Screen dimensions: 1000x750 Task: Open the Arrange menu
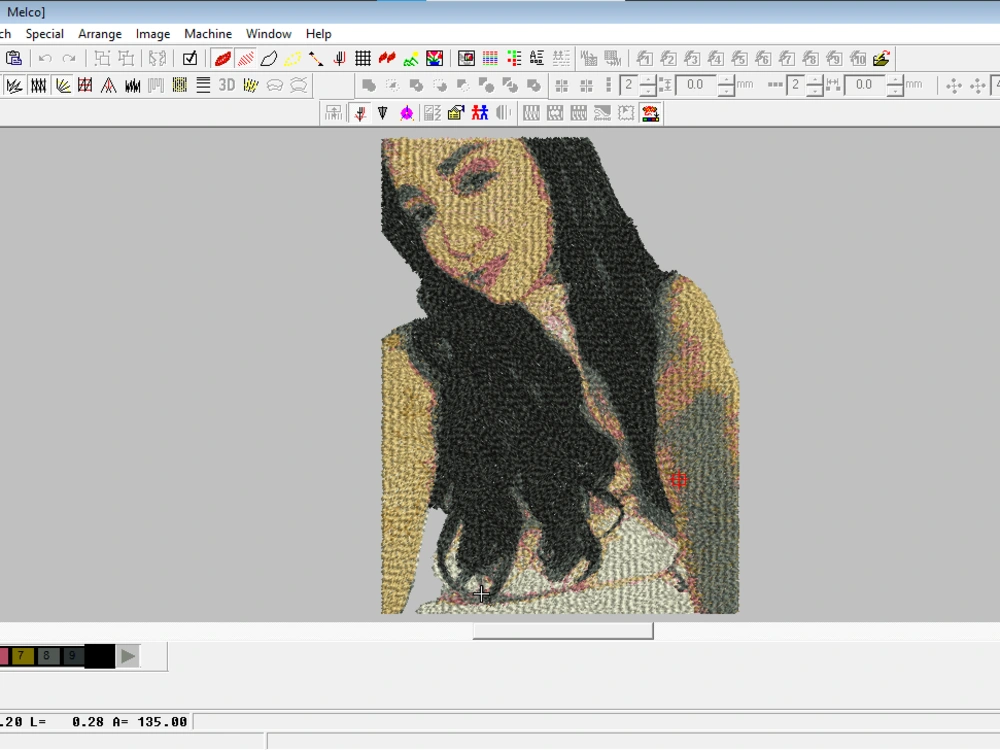click(100, 34)
